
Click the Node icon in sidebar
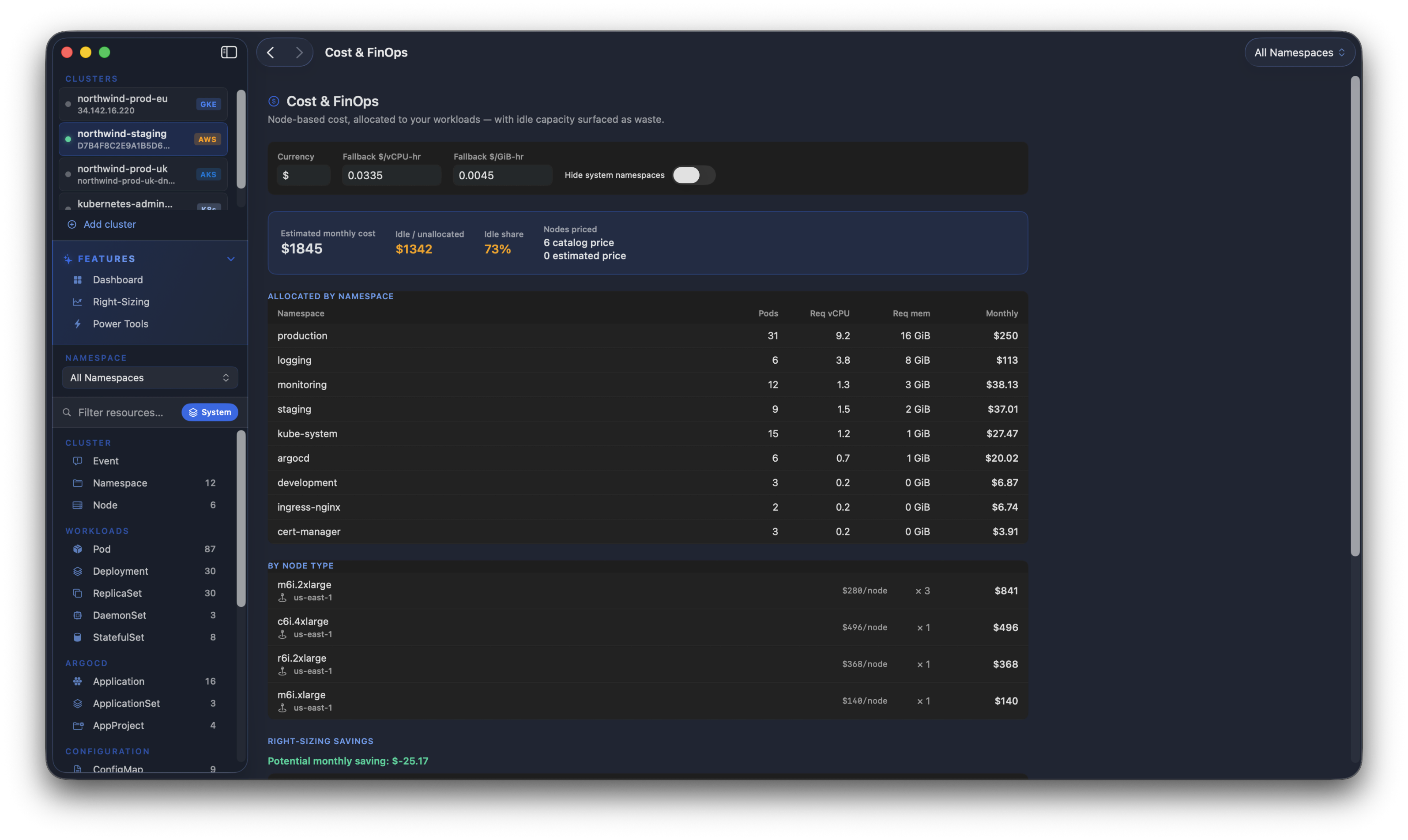tap(78, 505)
